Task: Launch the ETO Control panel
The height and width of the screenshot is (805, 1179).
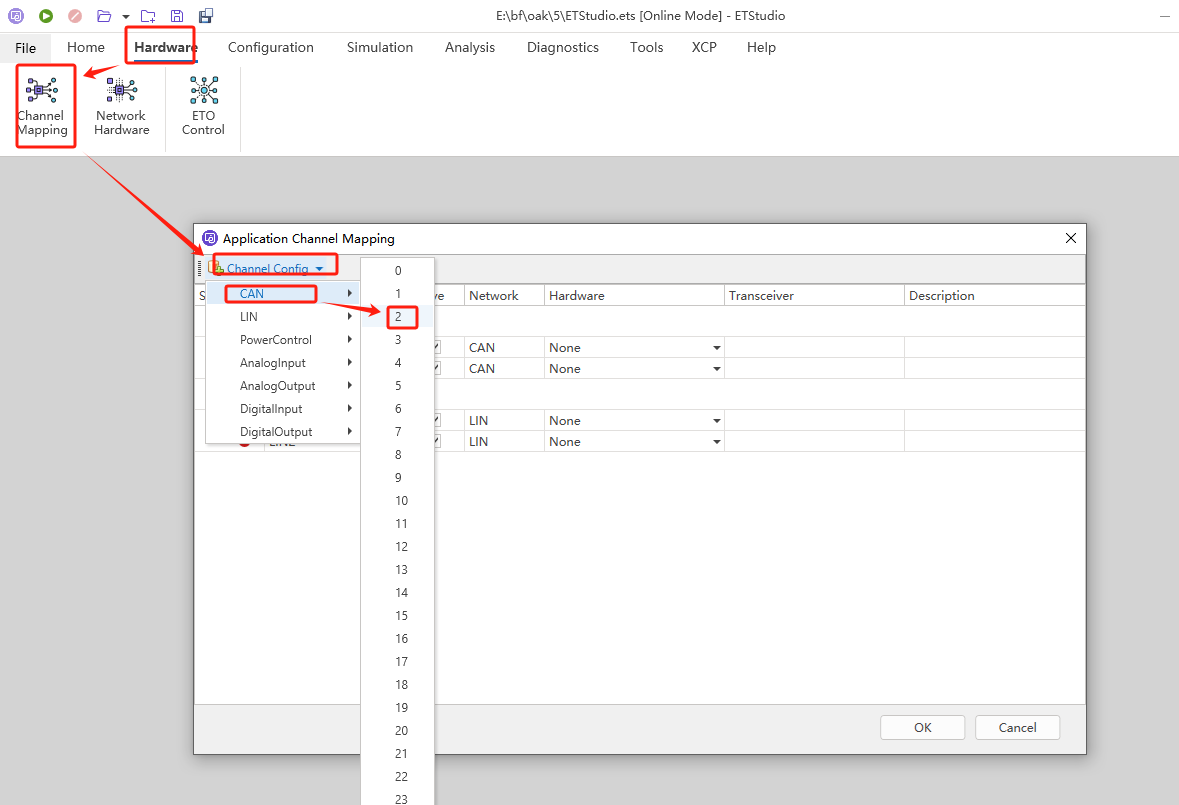Action: (x=203, y=107)
